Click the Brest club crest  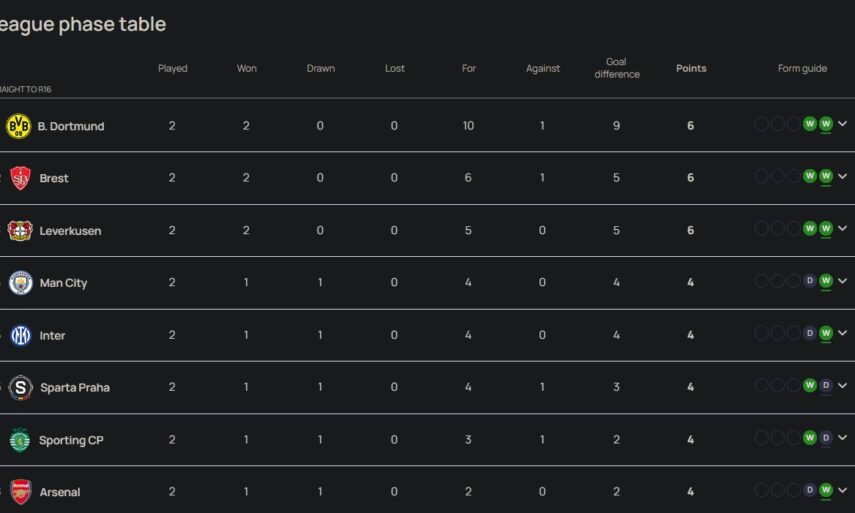(19, 178)
